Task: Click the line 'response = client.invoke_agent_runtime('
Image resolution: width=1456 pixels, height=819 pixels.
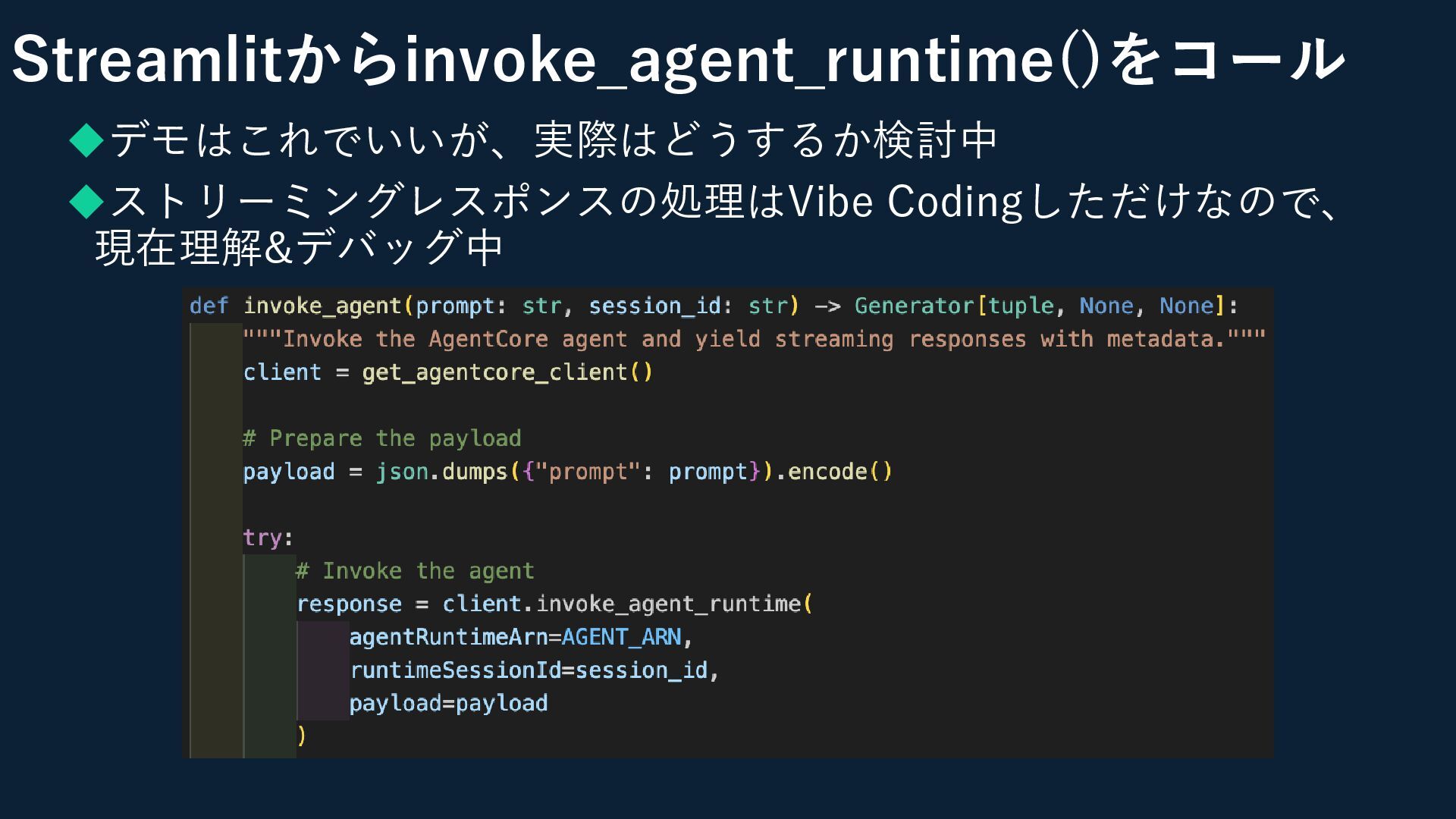Action: (x=554, y=604)
